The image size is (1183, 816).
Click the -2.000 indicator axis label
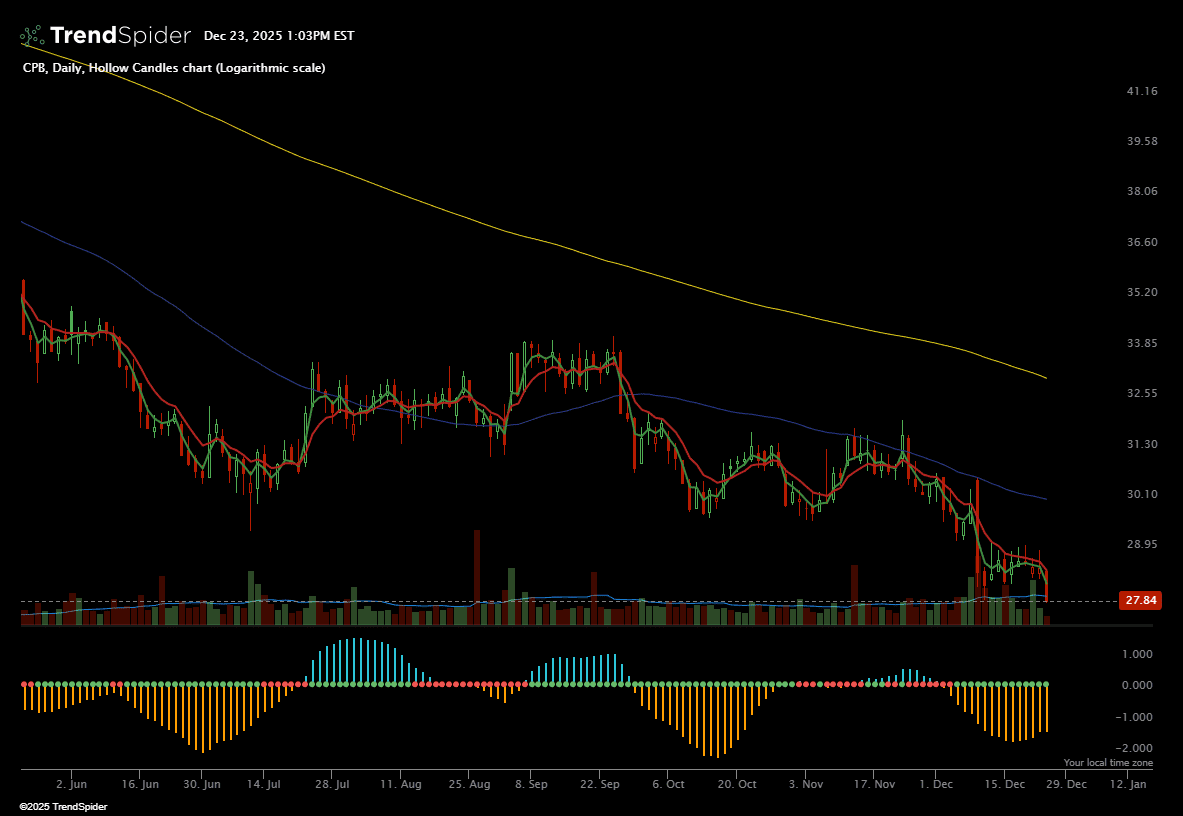point(1138,749)
